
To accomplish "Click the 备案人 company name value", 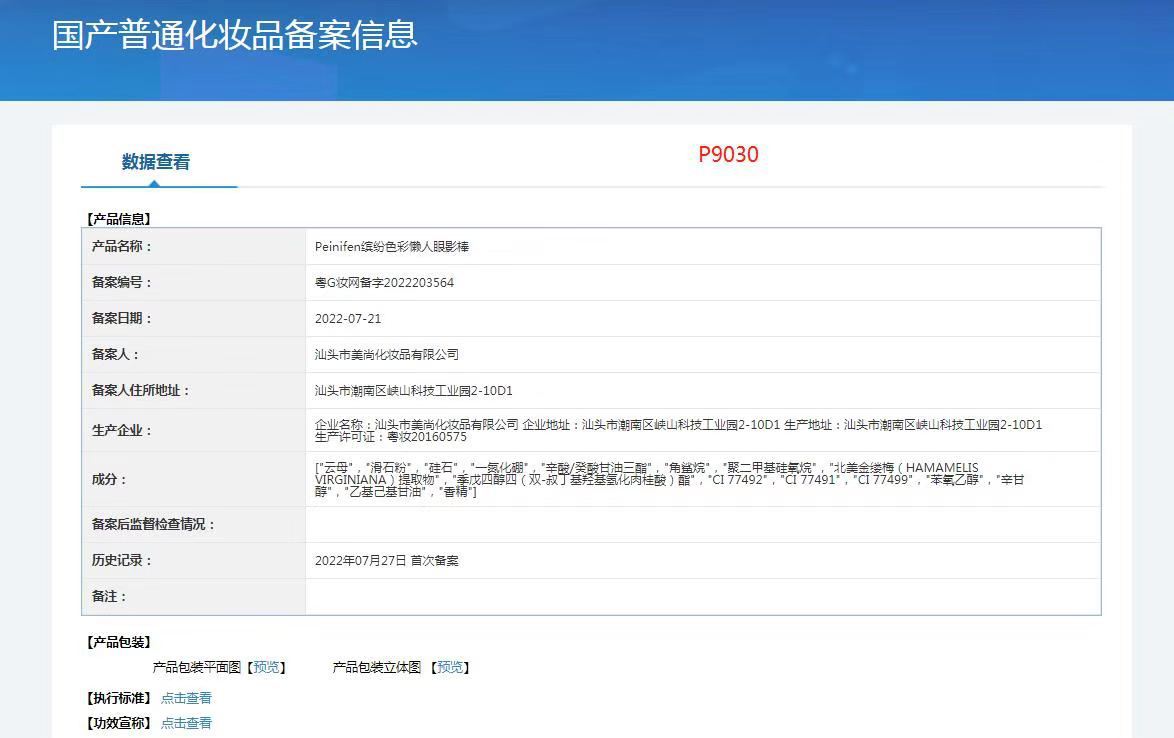I will coord(387,354).
